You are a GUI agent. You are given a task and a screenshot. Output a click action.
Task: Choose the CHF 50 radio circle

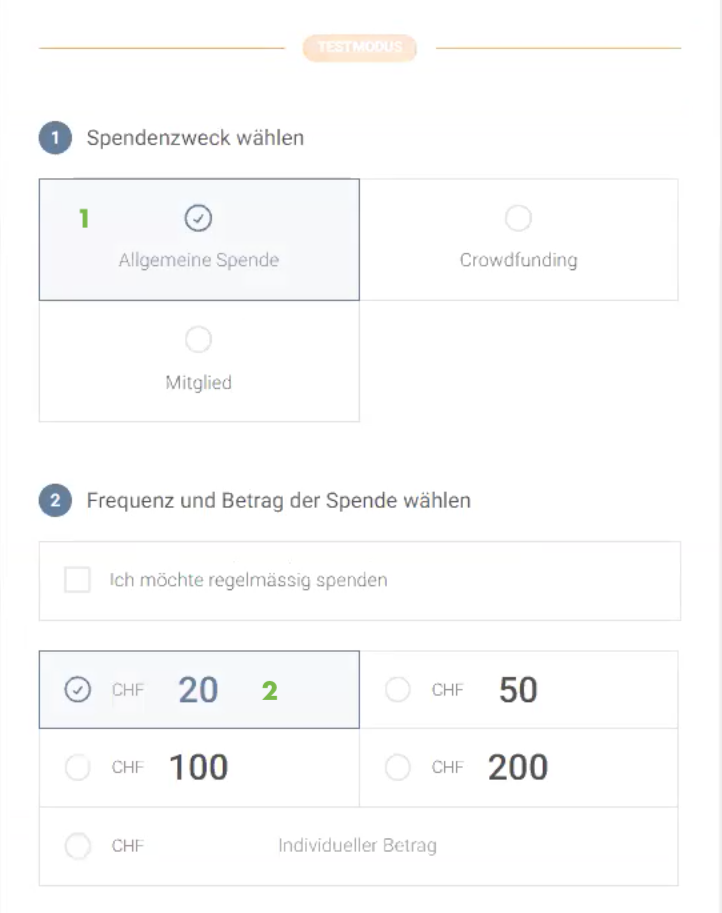398,690
